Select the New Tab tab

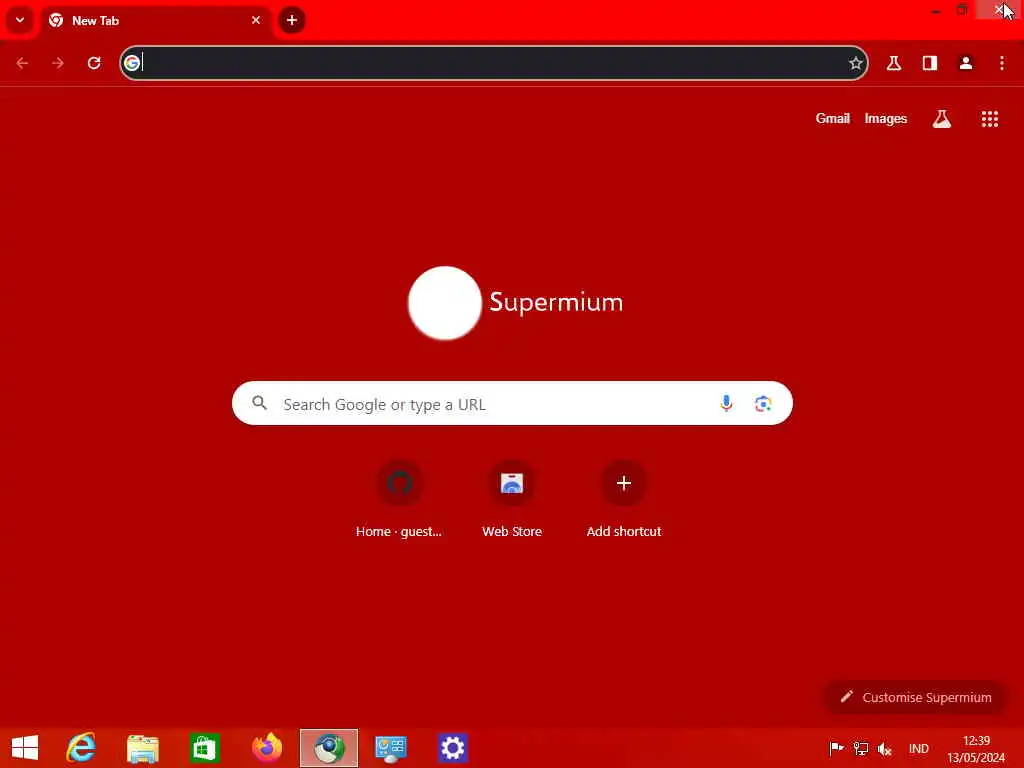[155, 20]
